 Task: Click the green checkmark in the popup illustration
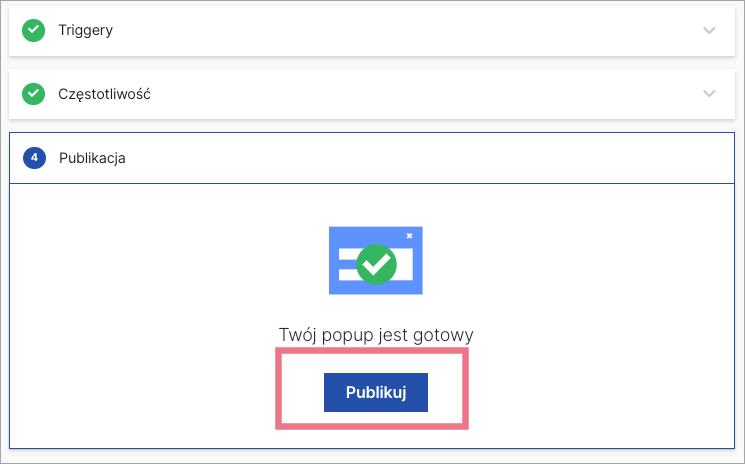[377, 262]
